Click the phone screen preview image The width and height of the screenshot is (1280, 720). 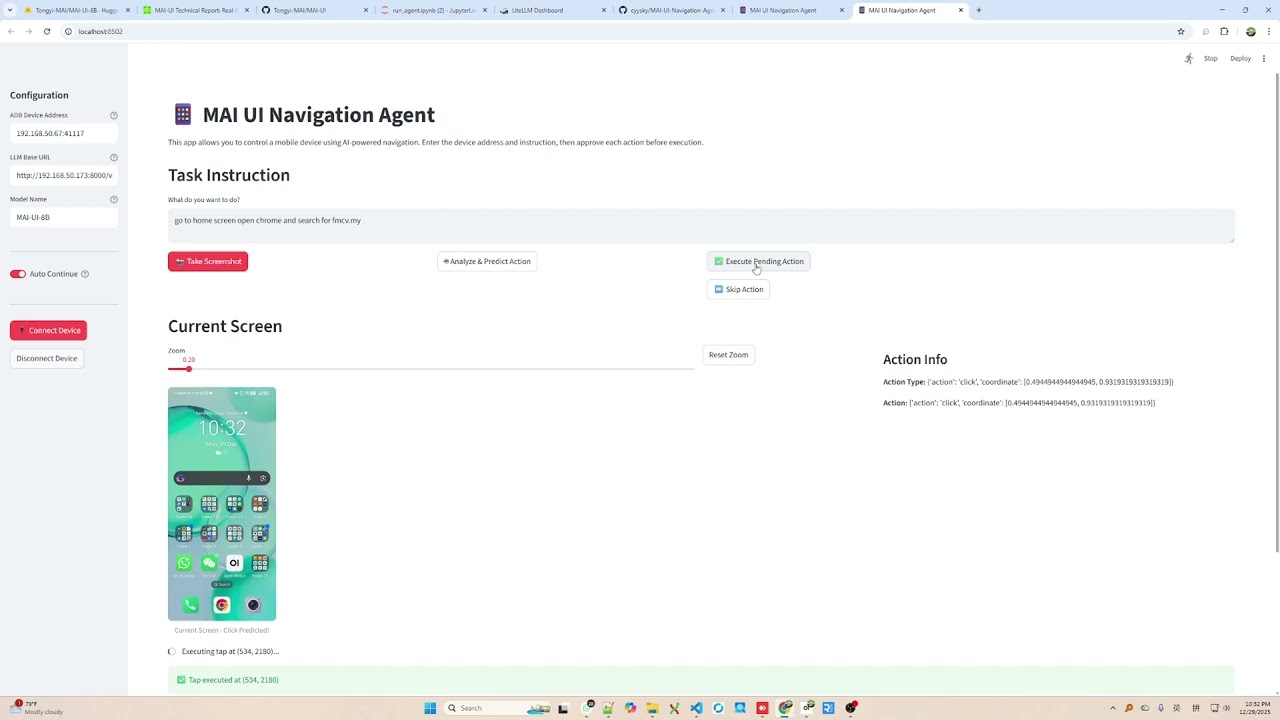[x=222, y=504]
